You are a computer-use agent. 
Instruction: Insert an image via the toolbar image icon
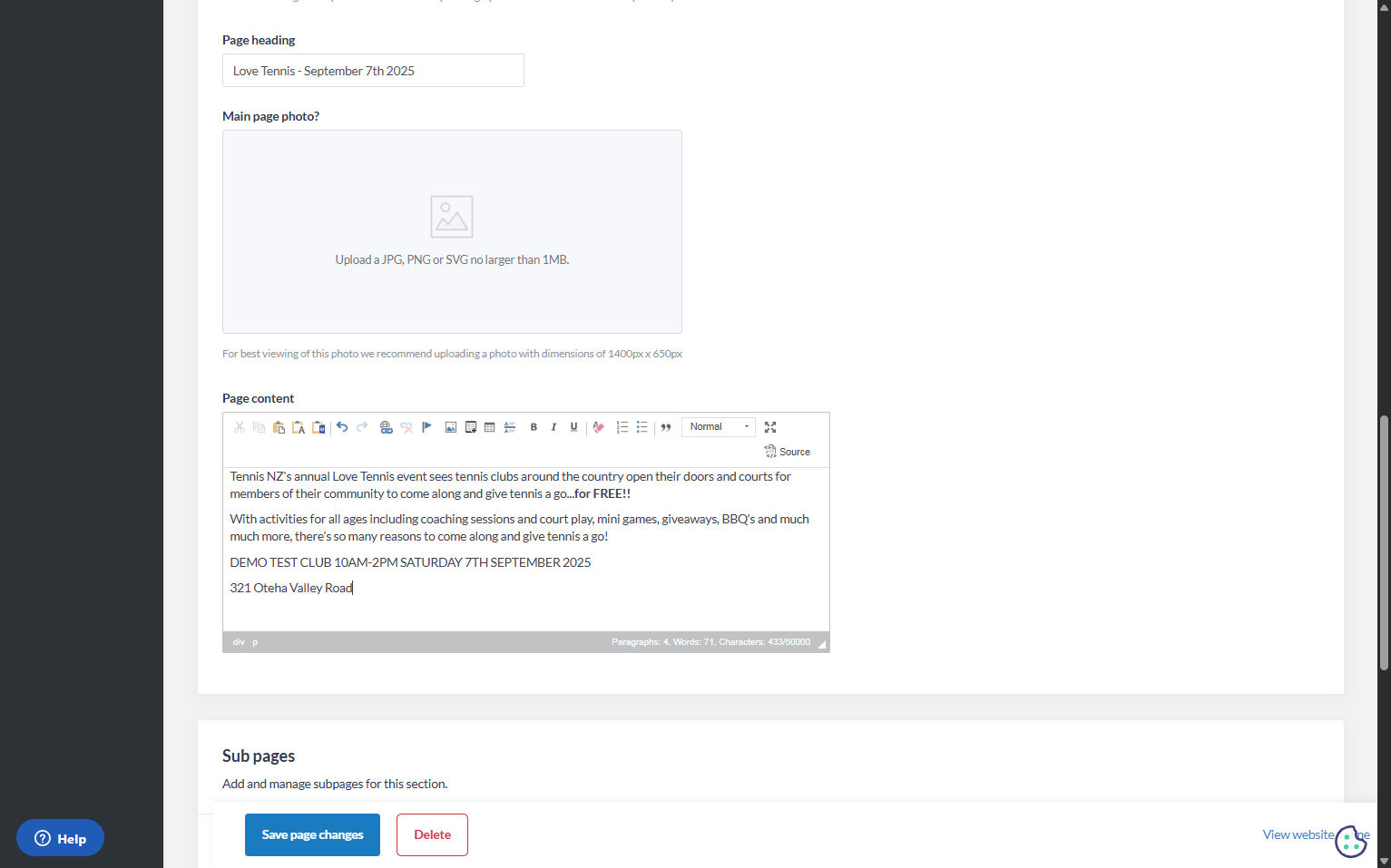[x=451, y=427]
